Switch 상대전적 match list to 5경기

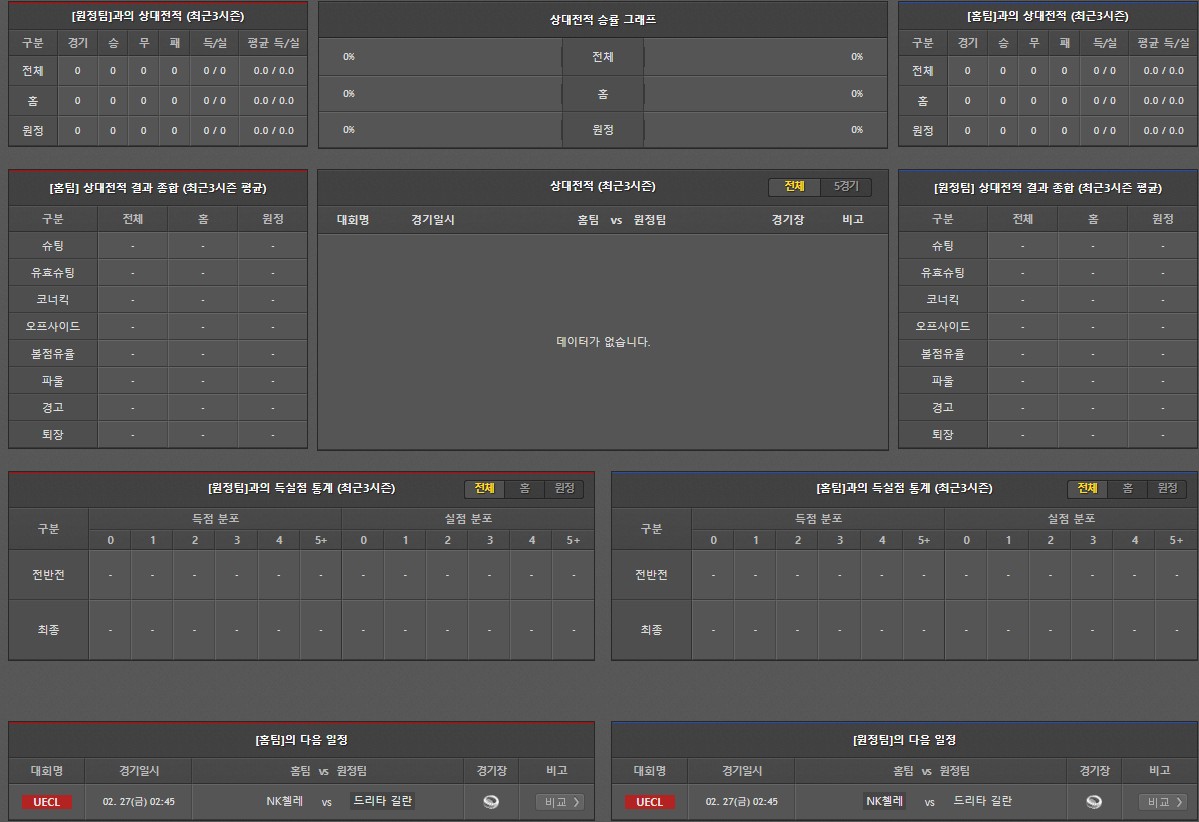pyautogui.click(x=846, y=187)
